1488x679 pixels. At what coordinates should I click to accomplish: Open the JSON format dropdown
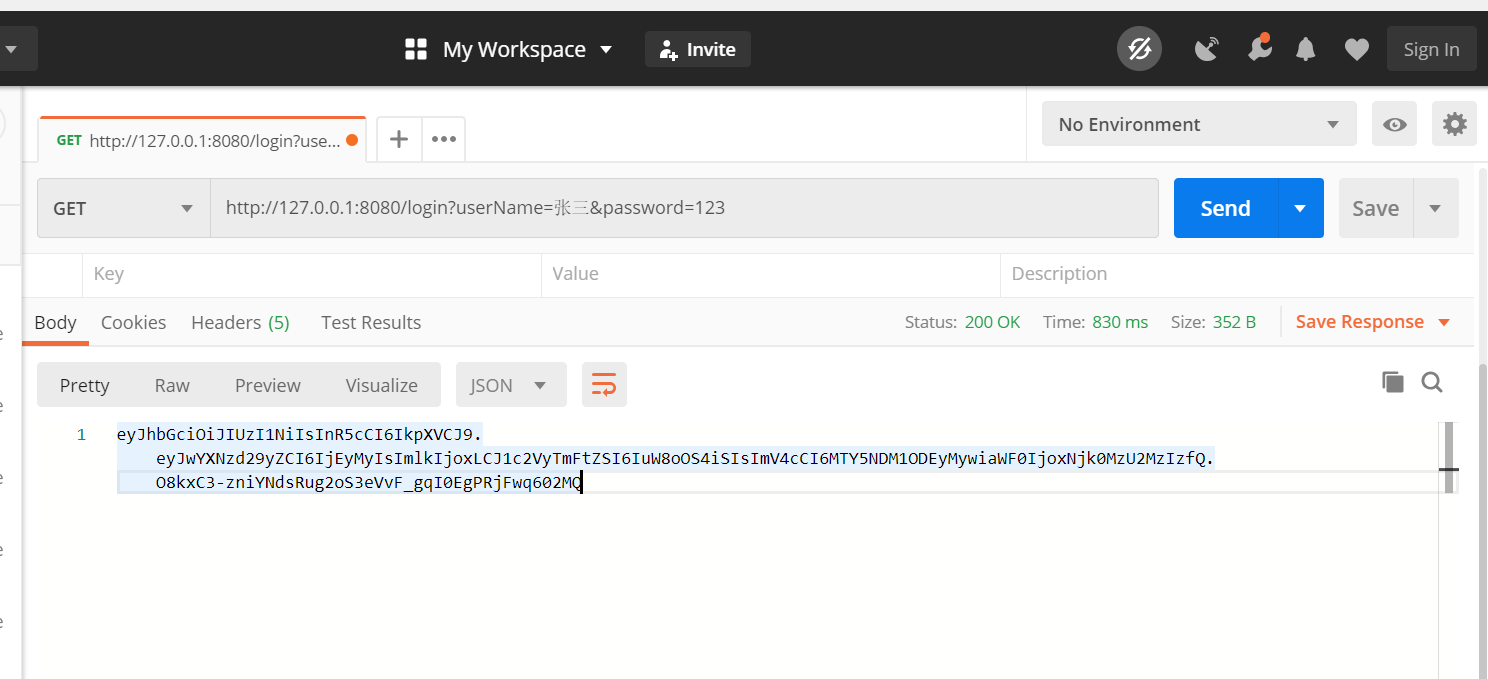511,385
